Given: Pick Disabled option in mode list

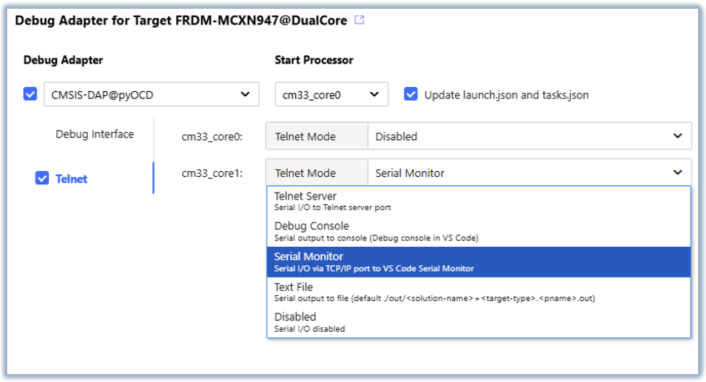Looking at the screenshot, I should point(479,322).
